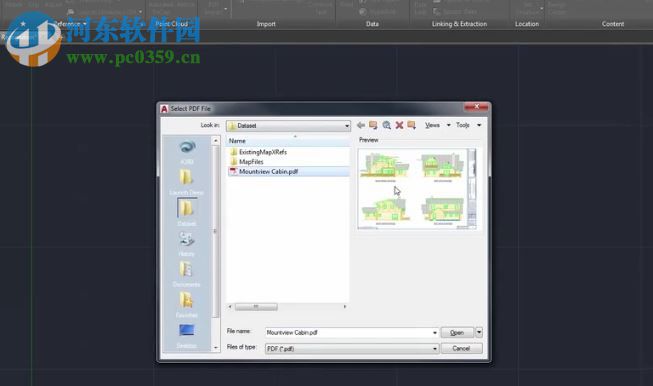Open Documents in places sidebar
Screen dimensions: 653x386
[x=187, y=274]
